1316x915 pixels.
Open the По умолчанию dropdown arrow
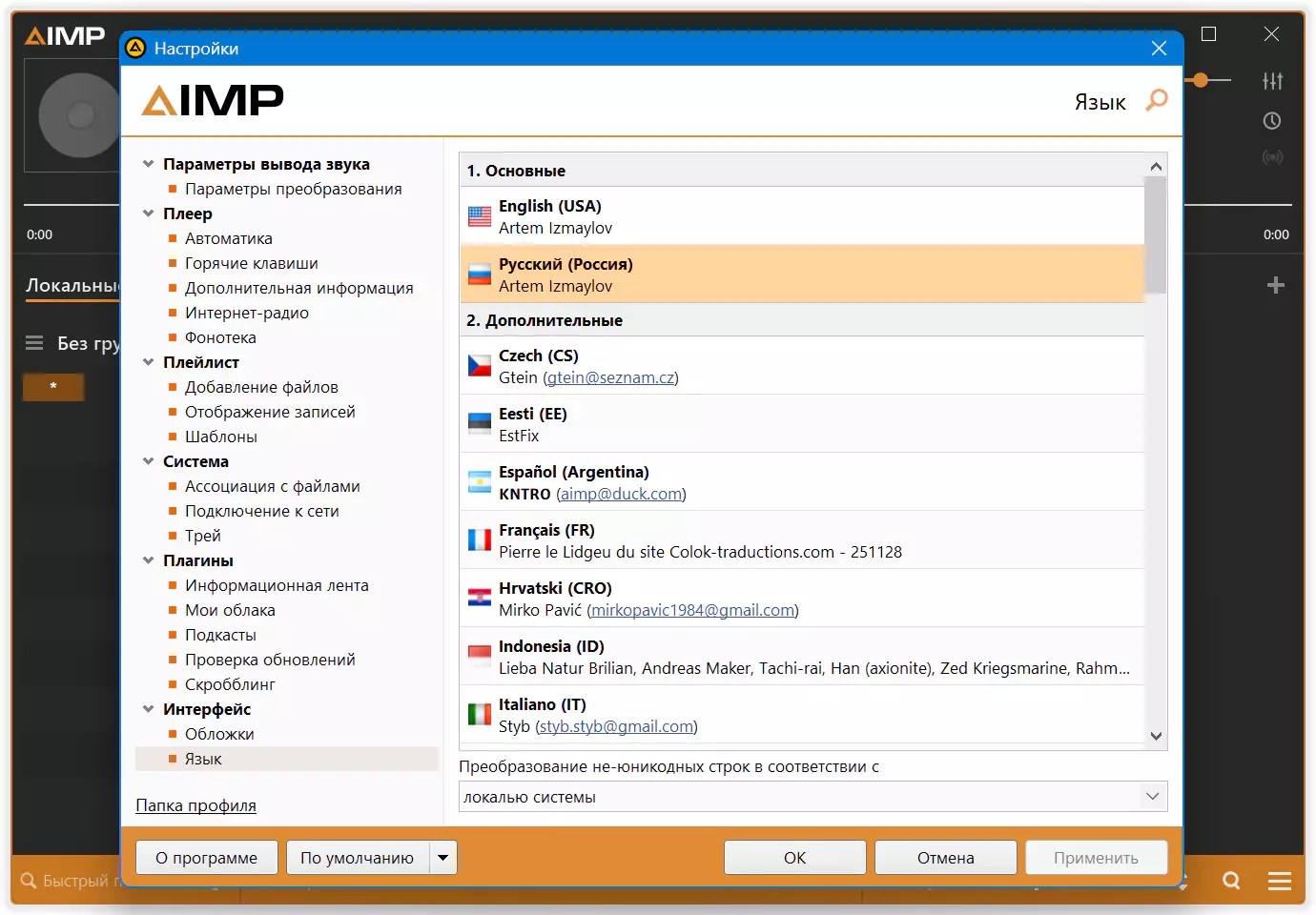442,858
